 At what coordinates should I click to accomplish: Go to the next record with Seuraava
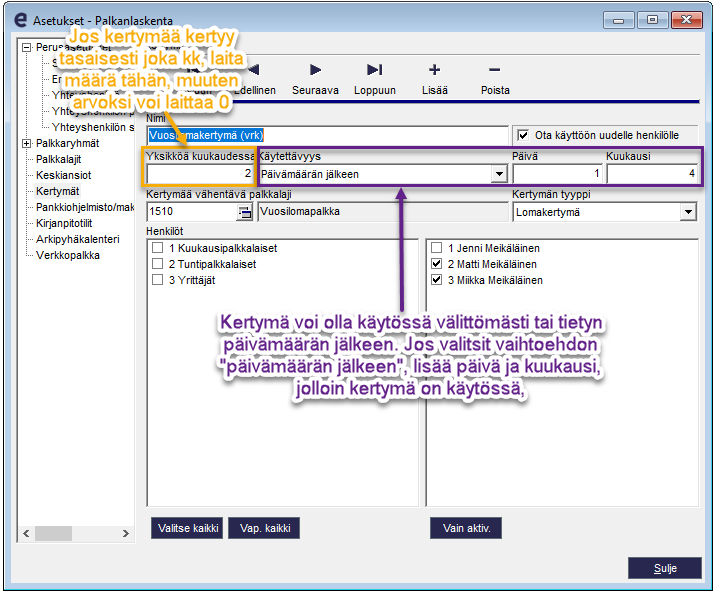pyautogui.click(x=315, y=79)
